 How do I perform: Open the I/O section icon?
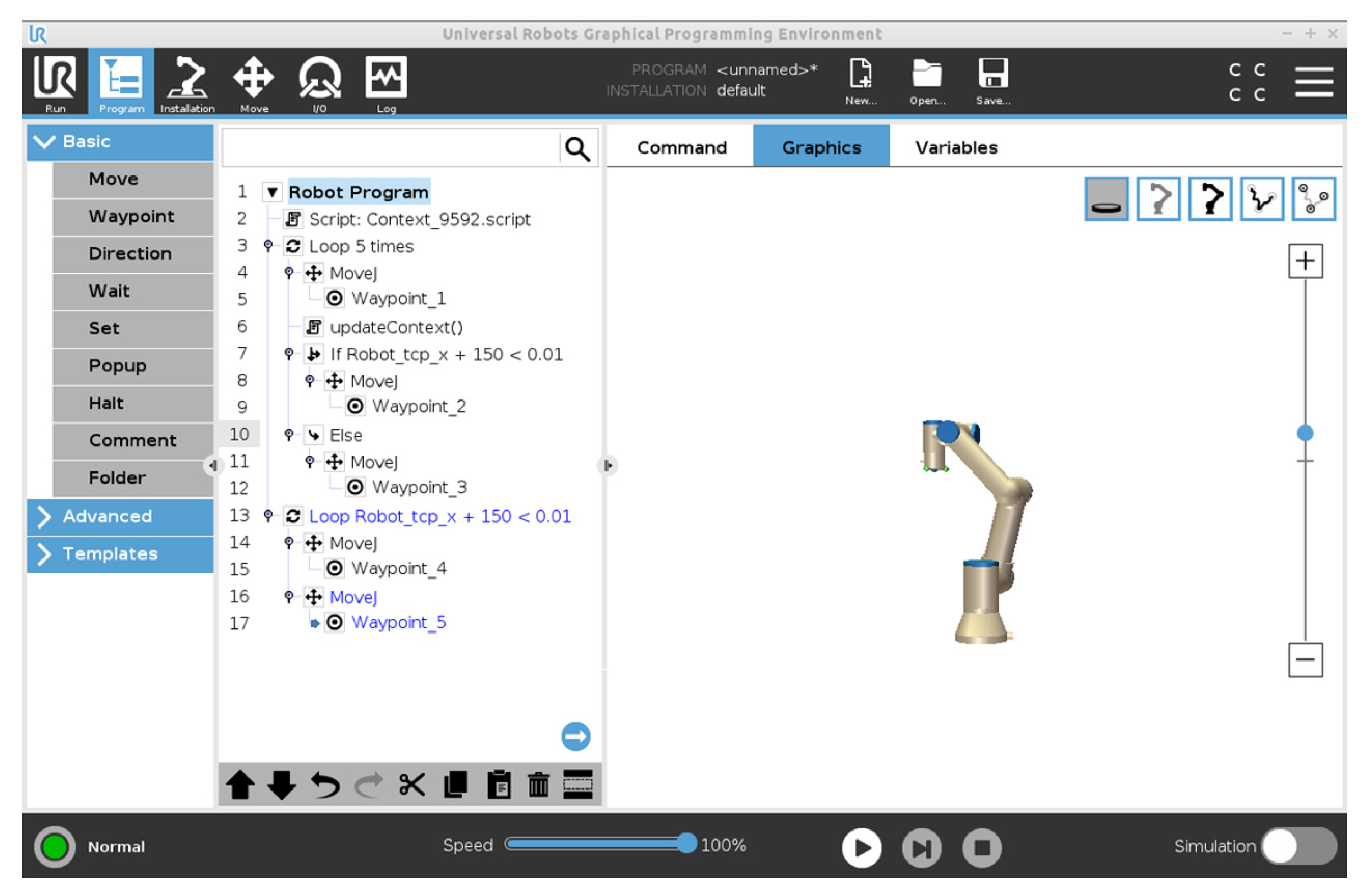319,82
